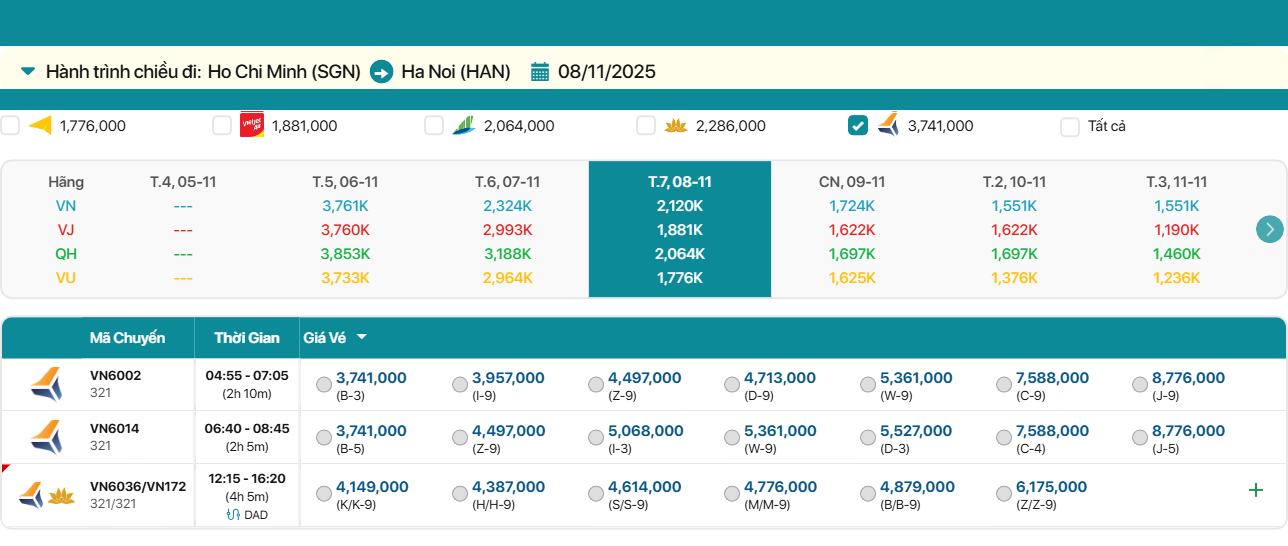The width and height of the screenshot is (1288, 546).
Task: Expand VN6036/VN172 row with the green plus
Action: (x=1256, y=490)
